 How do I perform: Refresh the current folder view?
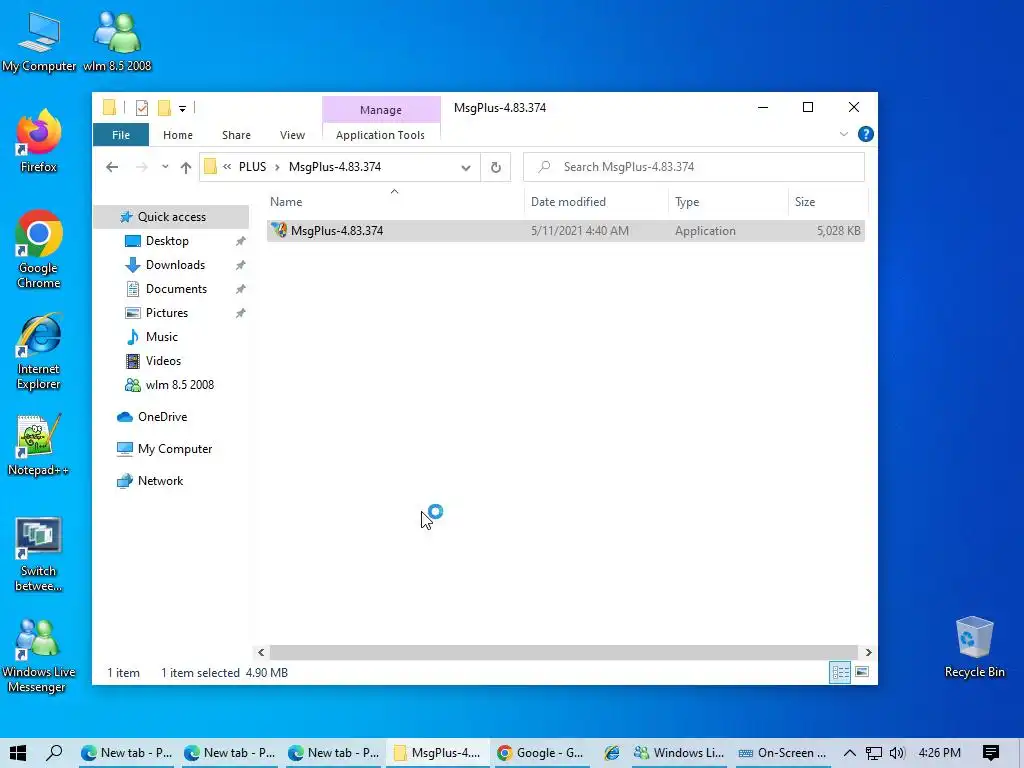pos(496,167)
